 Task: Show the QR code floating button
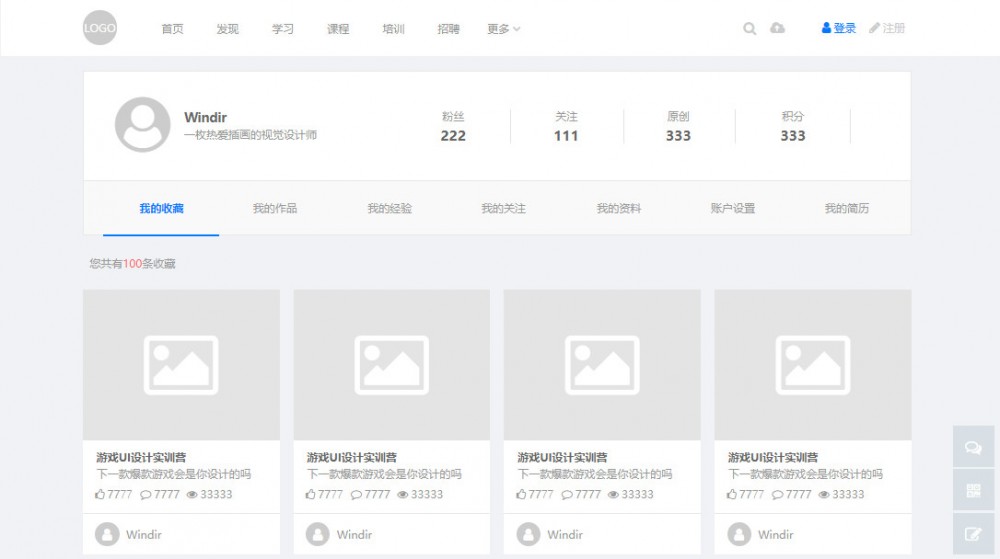tap(973, 490)
